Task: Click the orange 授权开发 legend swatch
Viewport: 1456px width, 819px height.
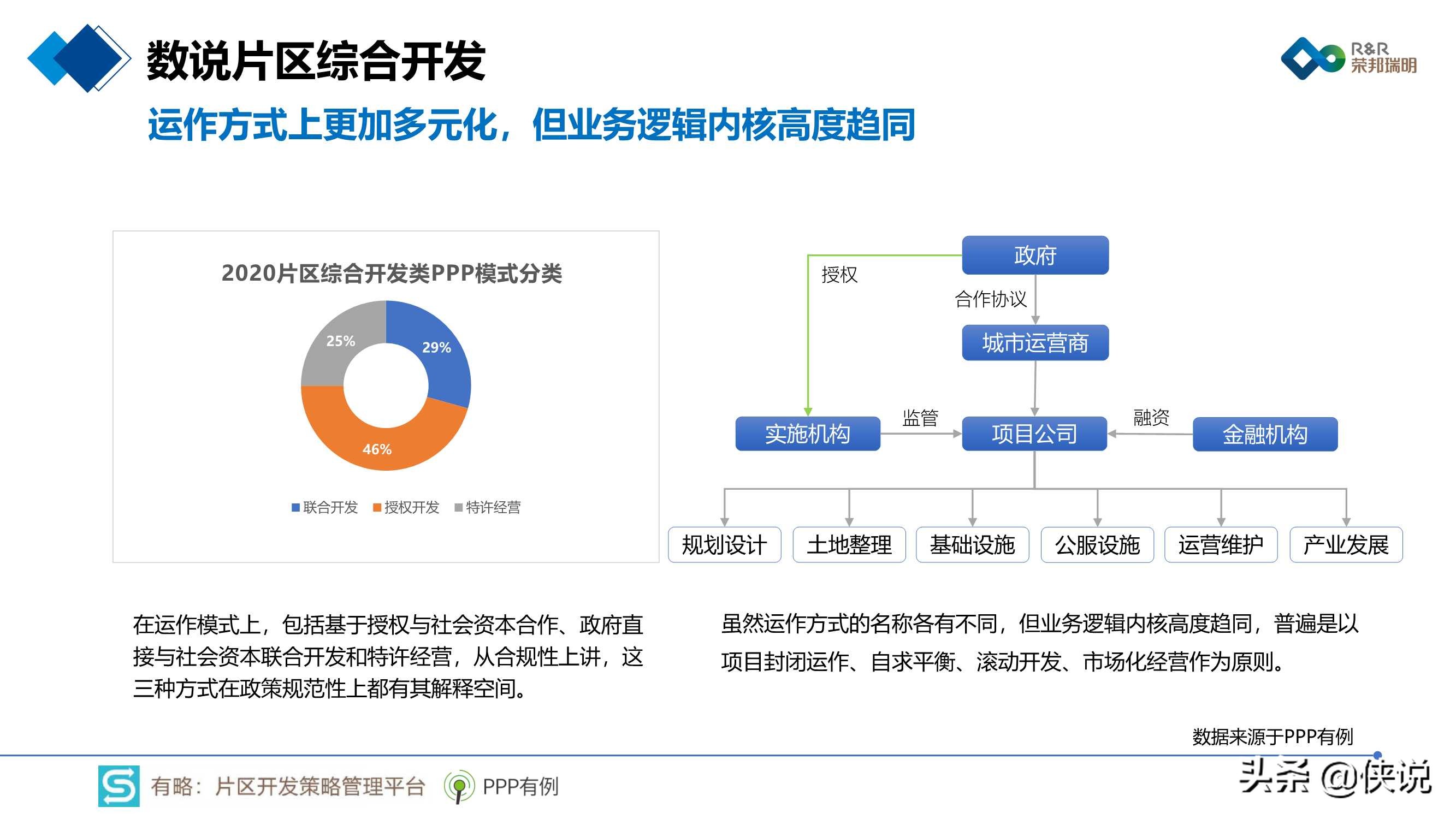Action: (x=377, y=508)
